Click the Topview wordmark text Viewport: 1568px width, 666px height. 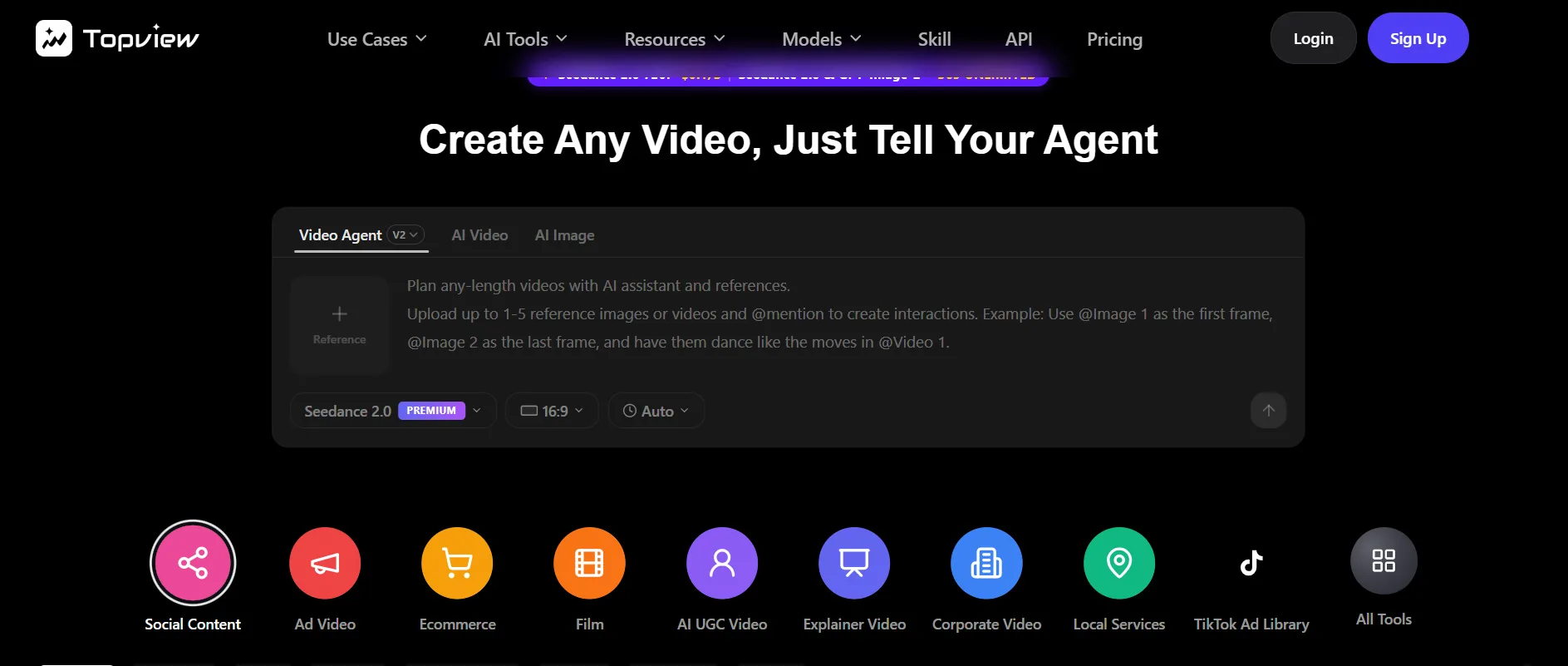140,38
